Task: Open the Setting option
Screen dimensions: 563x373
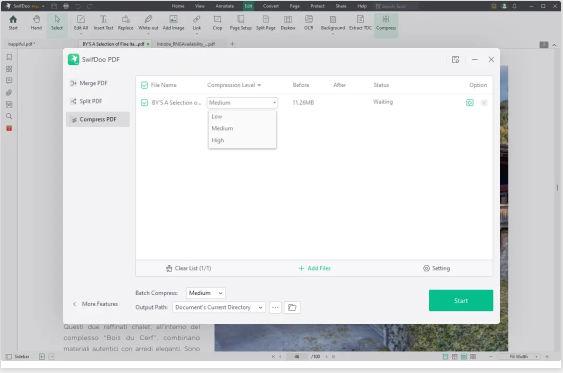Action: 437,268
